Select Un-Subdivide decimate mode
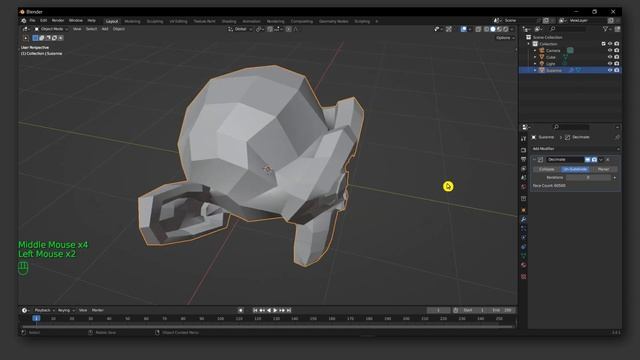This screenshot has width=640, height=360. (x=575, y=169)
